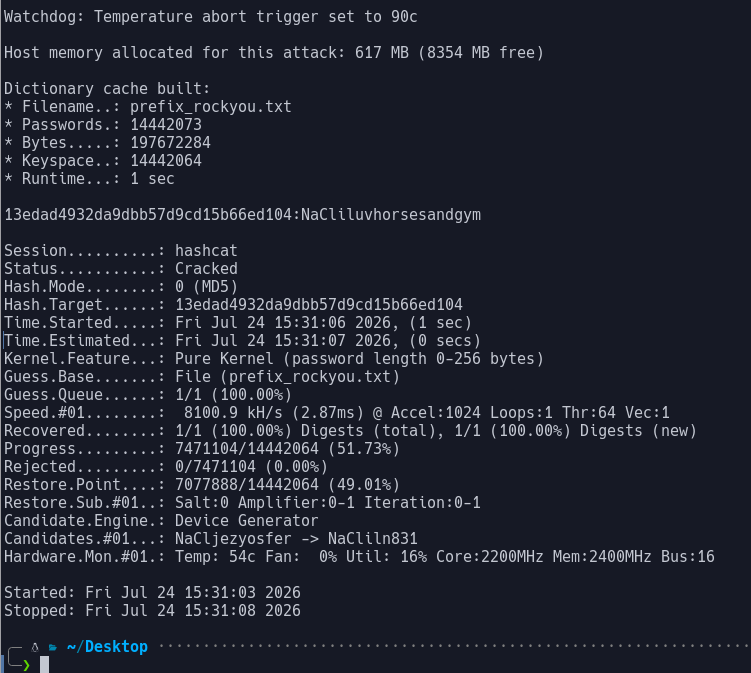This screenshot has width=751, height=673.
Task: Click the green prompt arrow symbol
Action: 26,664
